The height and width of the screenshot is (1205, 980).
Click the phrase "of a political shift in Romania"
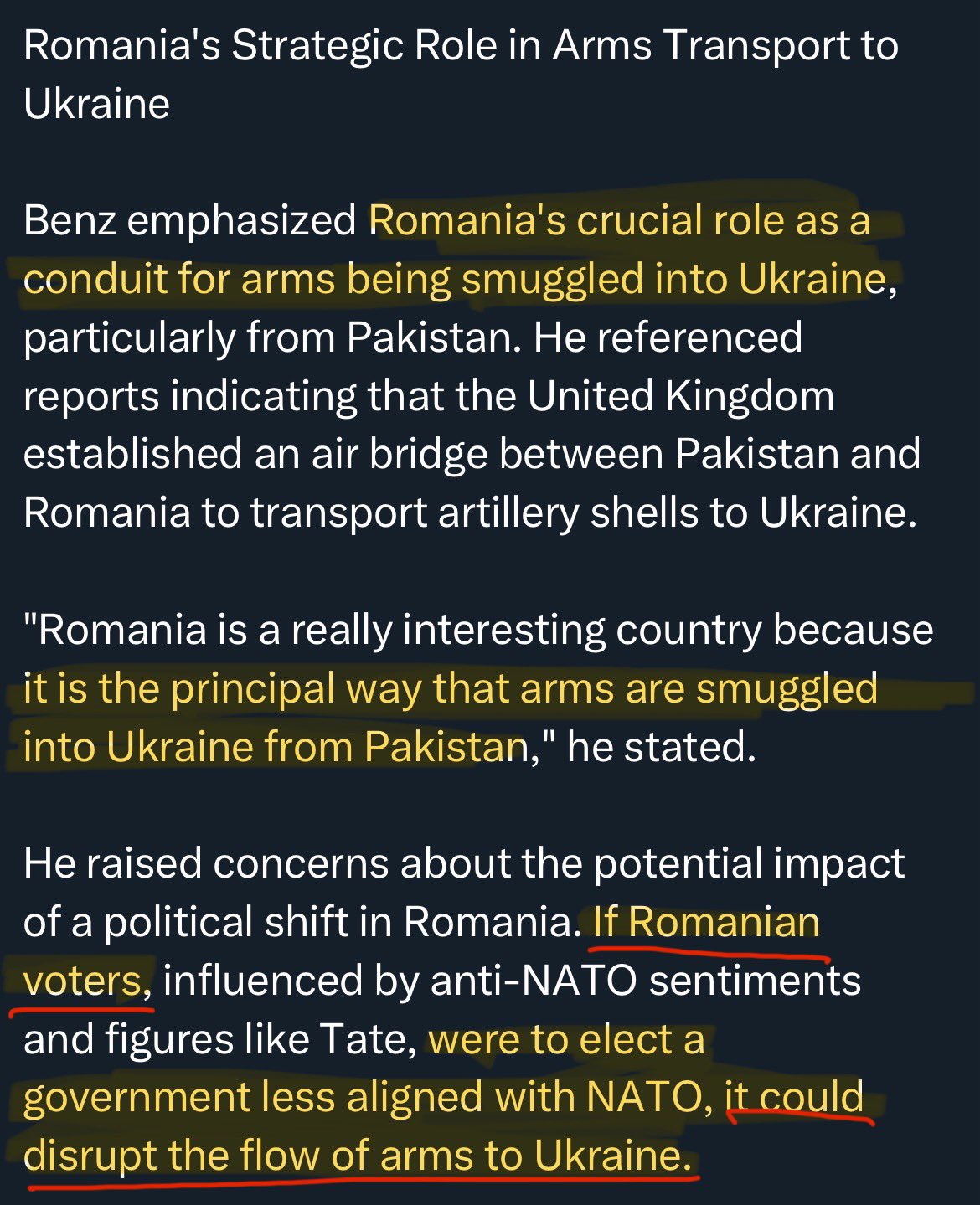pos(297,923)
